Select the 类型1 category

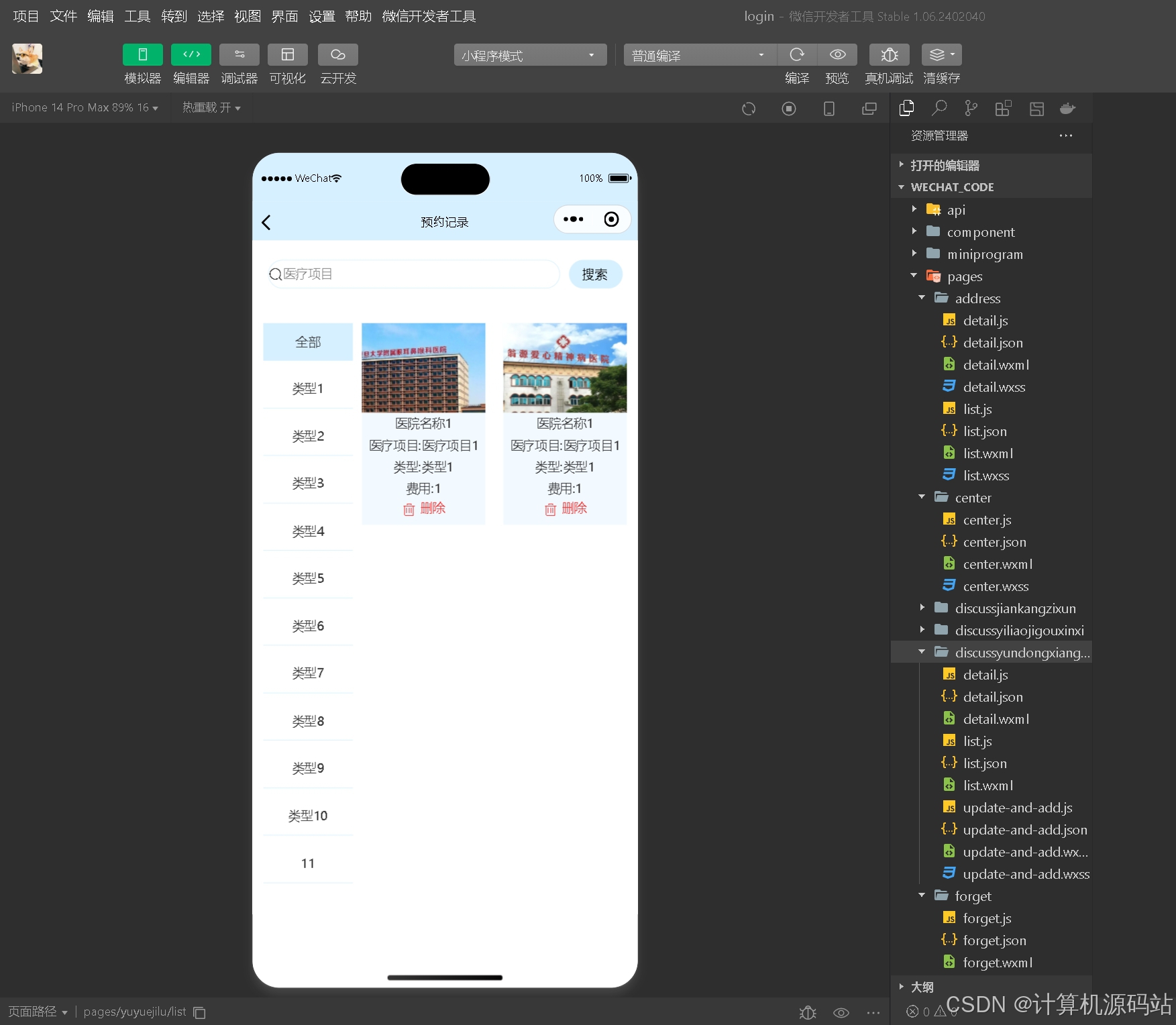click(x=308, y=388)
